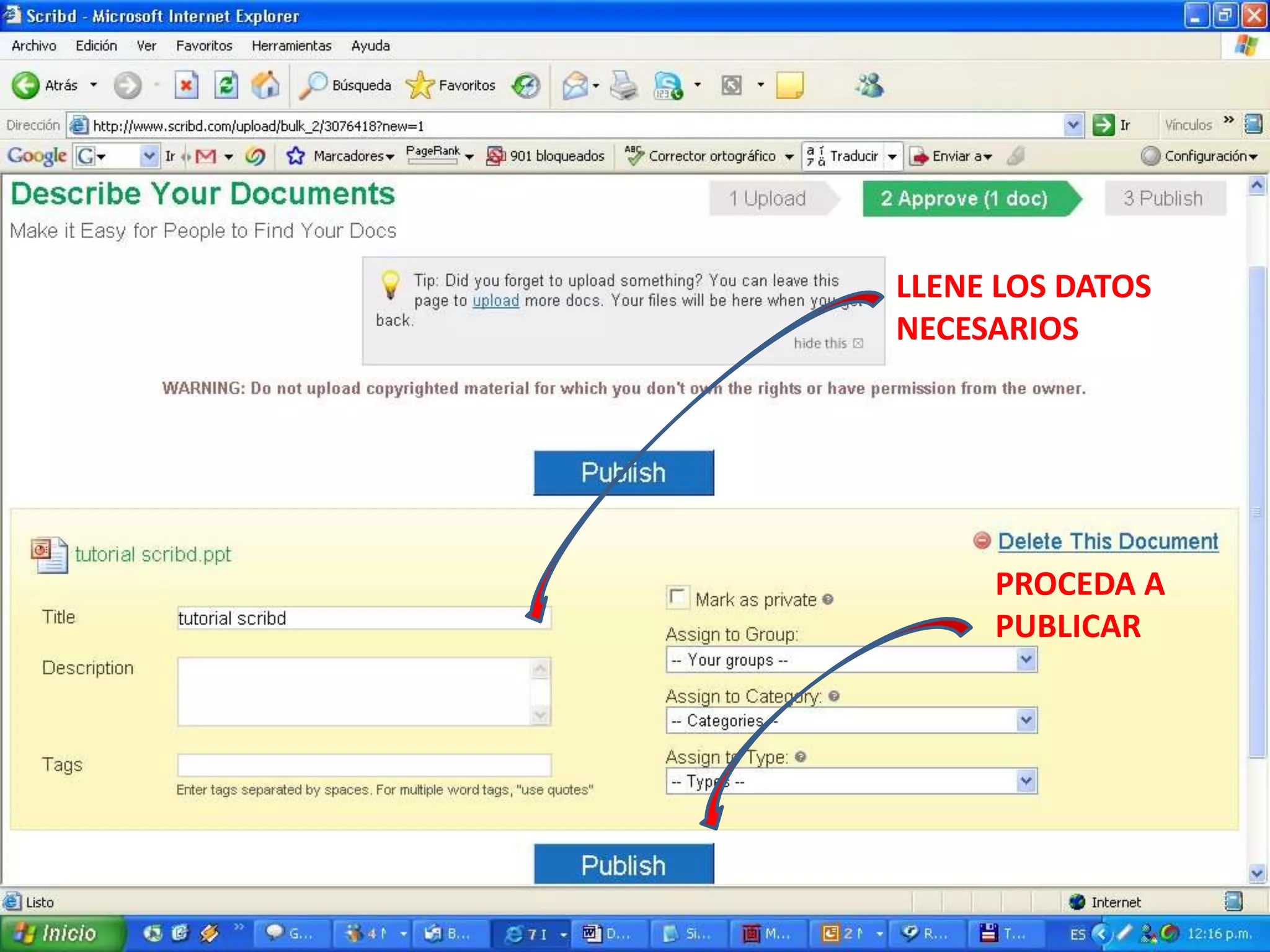Open the Herramientas menu

[291, 46]
